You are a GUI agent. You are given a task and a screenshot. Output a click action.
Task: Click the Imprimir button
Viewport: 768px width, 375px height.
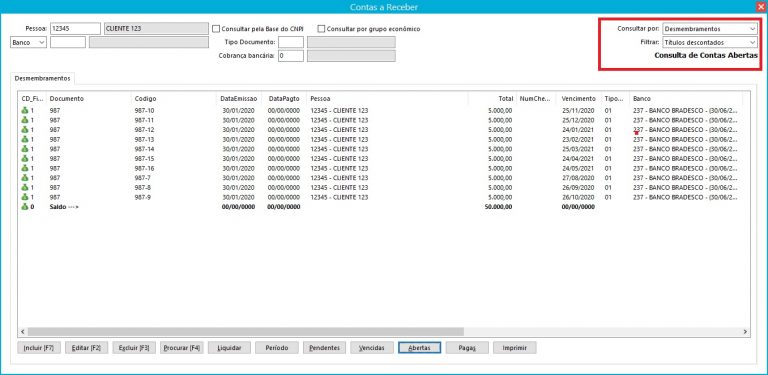click(x=515, y=348)
